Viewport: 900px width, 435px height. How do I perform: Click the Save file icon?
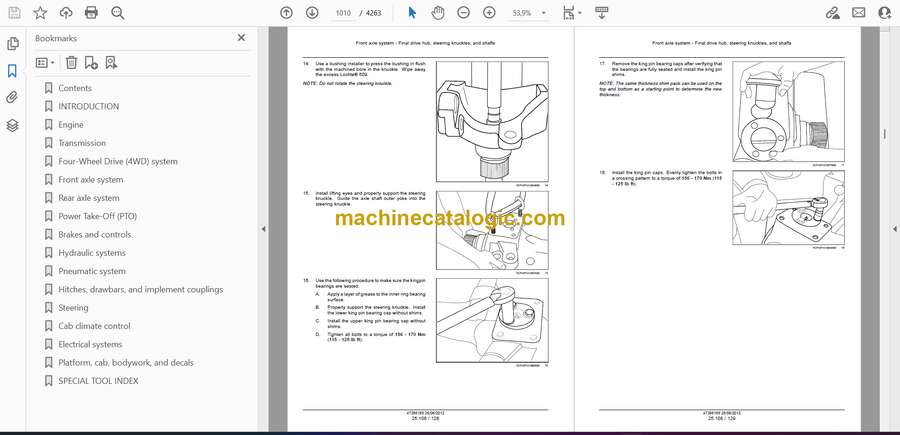point(14,13)
